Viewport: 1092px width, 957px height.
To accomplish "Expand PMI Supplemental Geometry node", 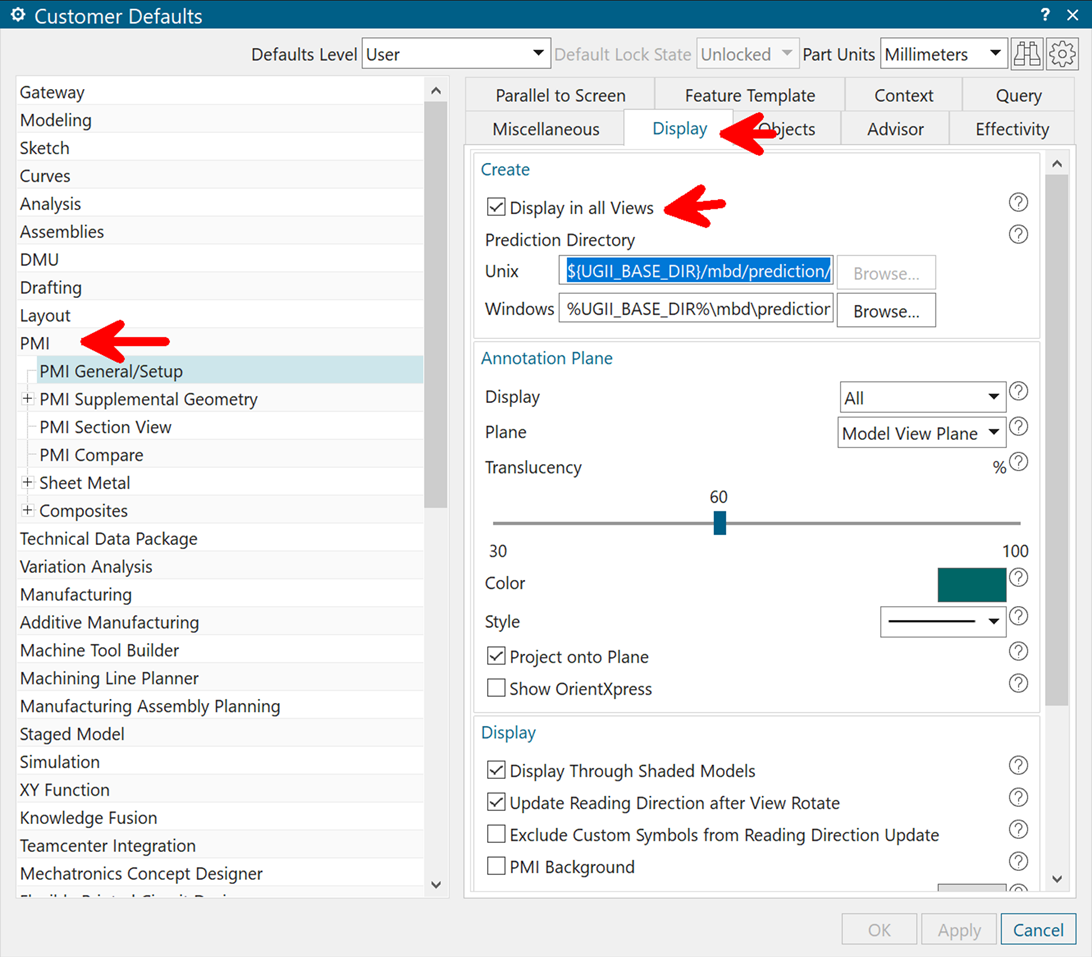I will click(x=27, y=398).
